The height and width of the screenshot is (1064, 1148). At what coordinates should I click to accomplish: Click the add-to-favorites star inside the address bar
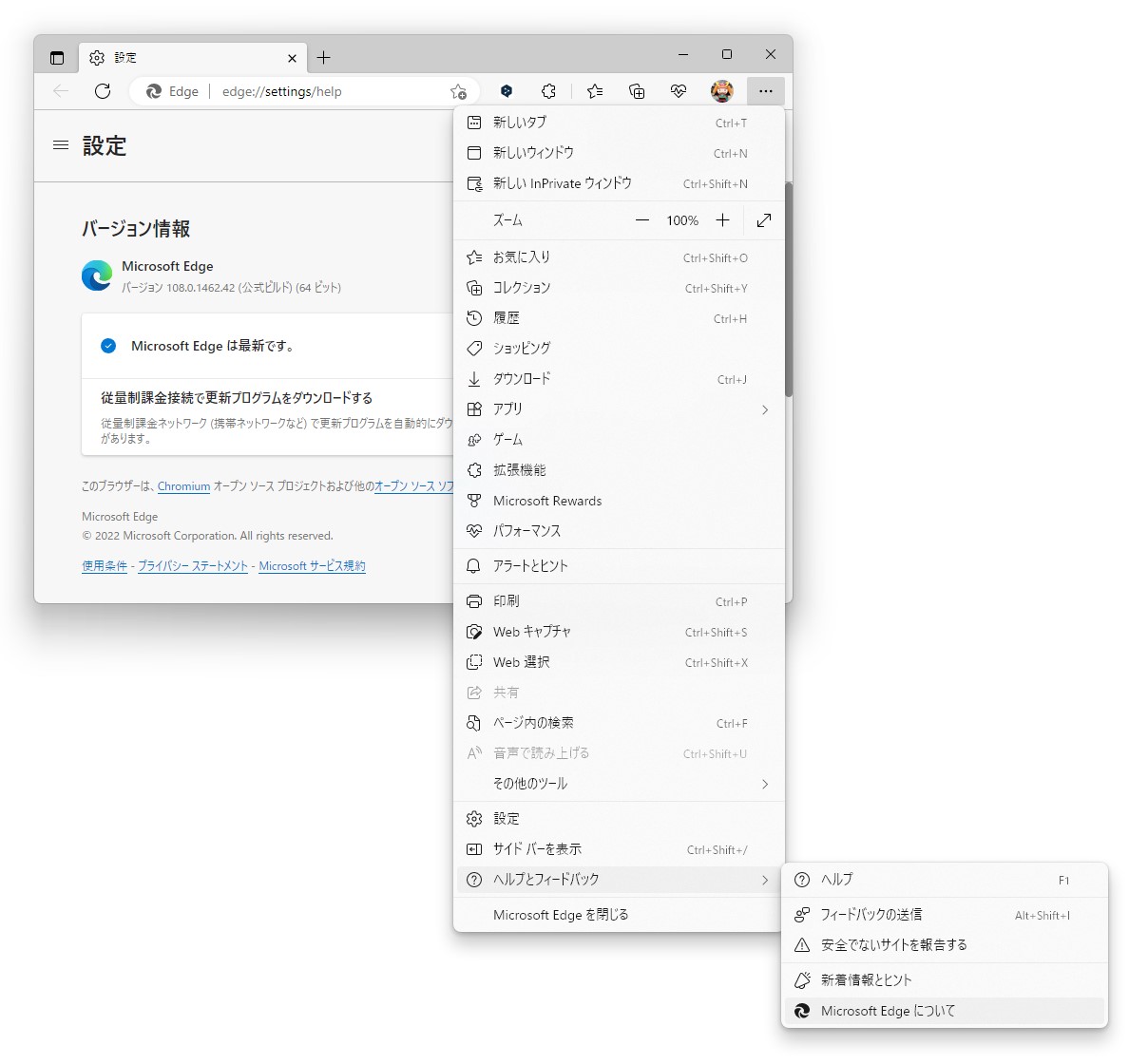pyautogui.click(x=458, y=91)
